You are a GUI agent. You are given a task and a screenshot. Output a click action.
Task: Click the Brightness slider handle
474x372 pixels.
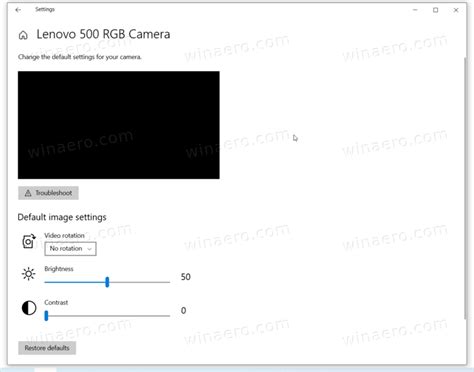(107, 282)
